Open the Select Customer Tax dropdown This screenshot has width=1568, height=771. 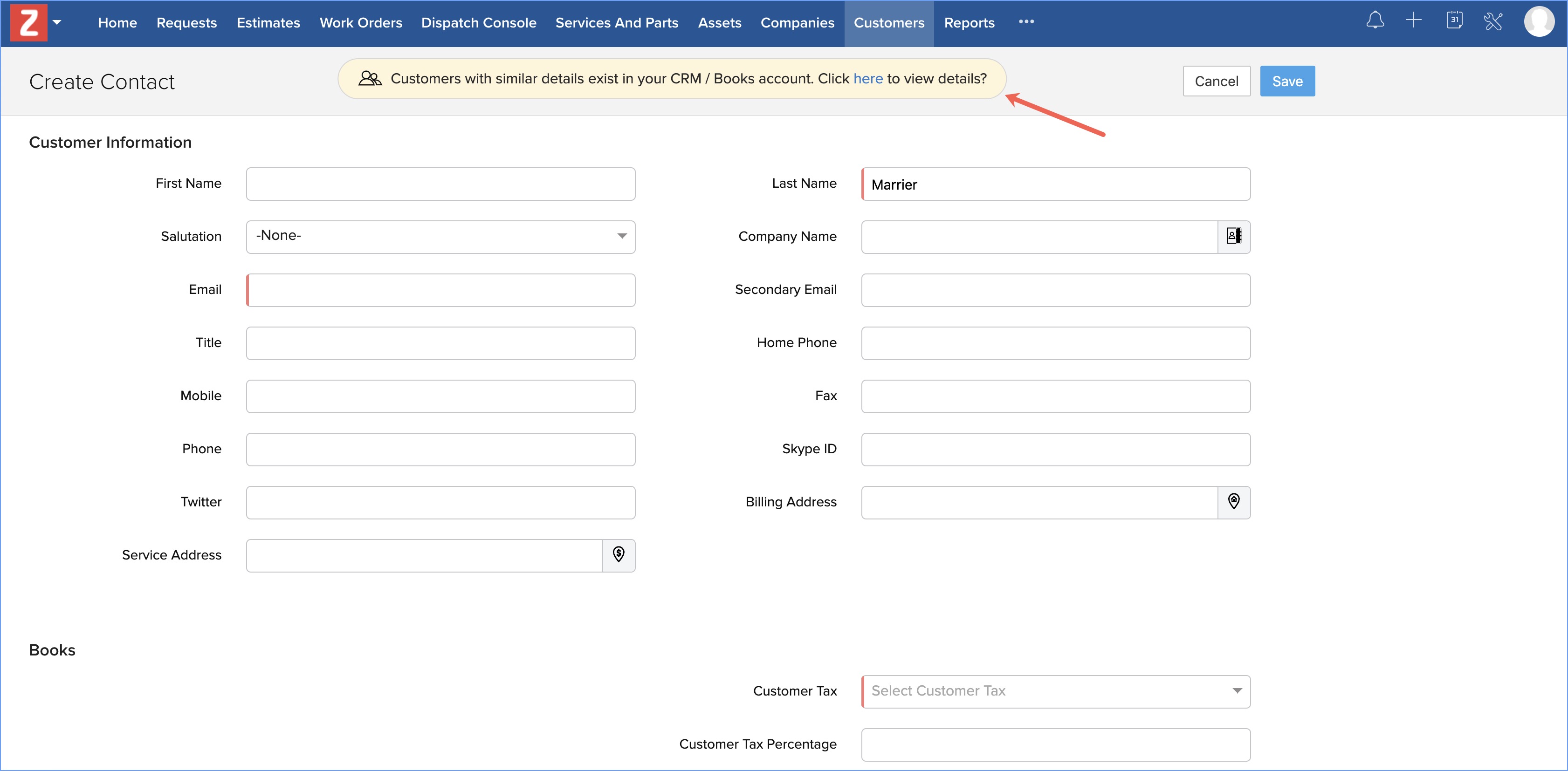(1055, 691)
